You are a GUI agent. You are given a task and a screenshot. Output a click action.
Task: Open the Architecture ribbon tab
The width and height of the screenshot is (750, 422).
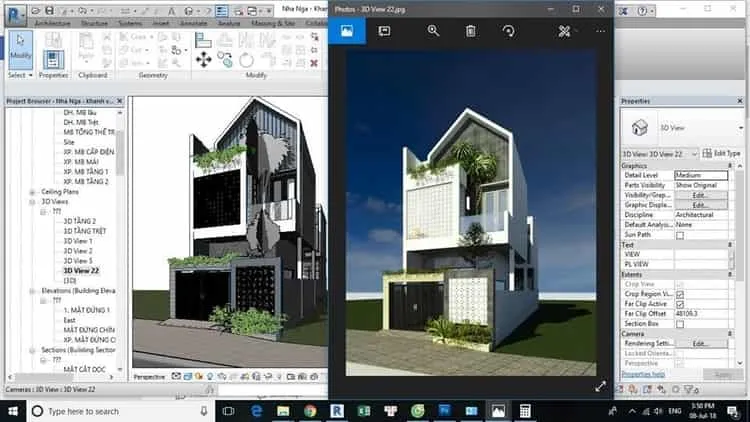click(x=53, y=23)
